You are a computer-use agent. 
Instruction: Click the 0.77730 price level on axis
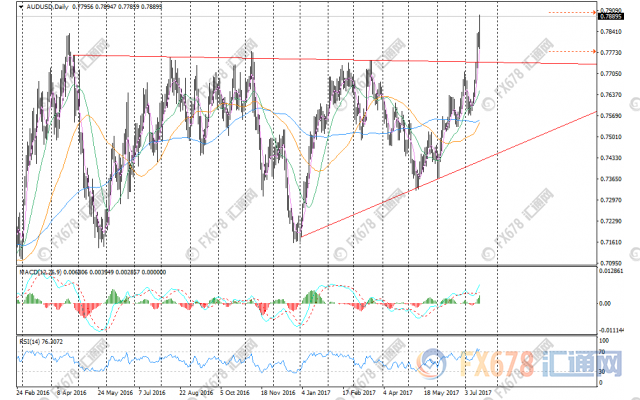[608, 52]
